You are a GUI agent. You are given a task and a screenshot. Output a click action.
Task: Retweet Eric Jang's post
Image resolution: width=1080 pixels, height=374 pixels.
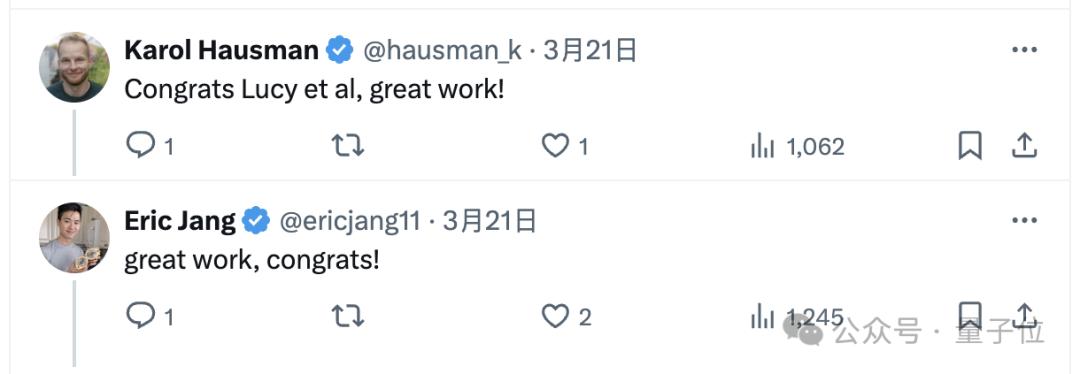coord(348,316)
